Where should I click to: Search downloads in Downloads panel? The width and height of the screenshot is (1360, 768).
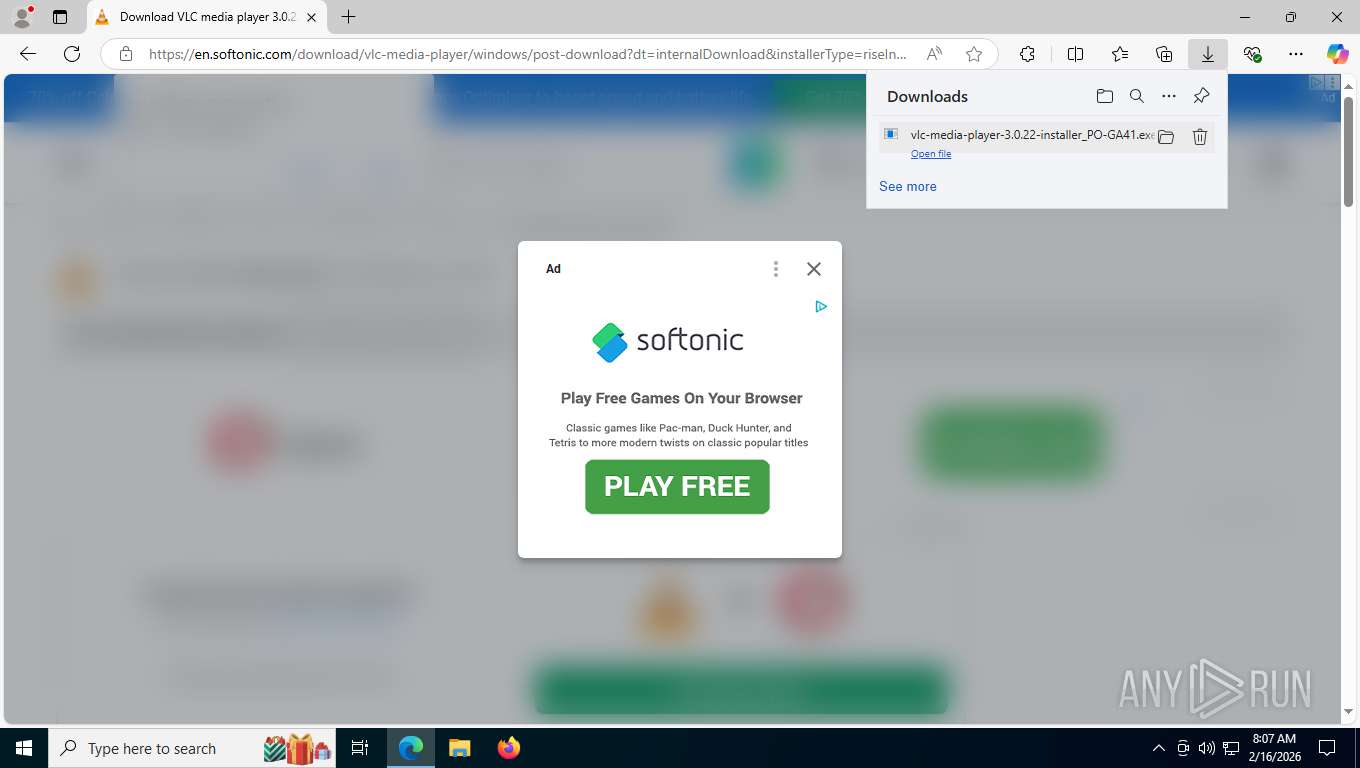tap(1137, 96)
